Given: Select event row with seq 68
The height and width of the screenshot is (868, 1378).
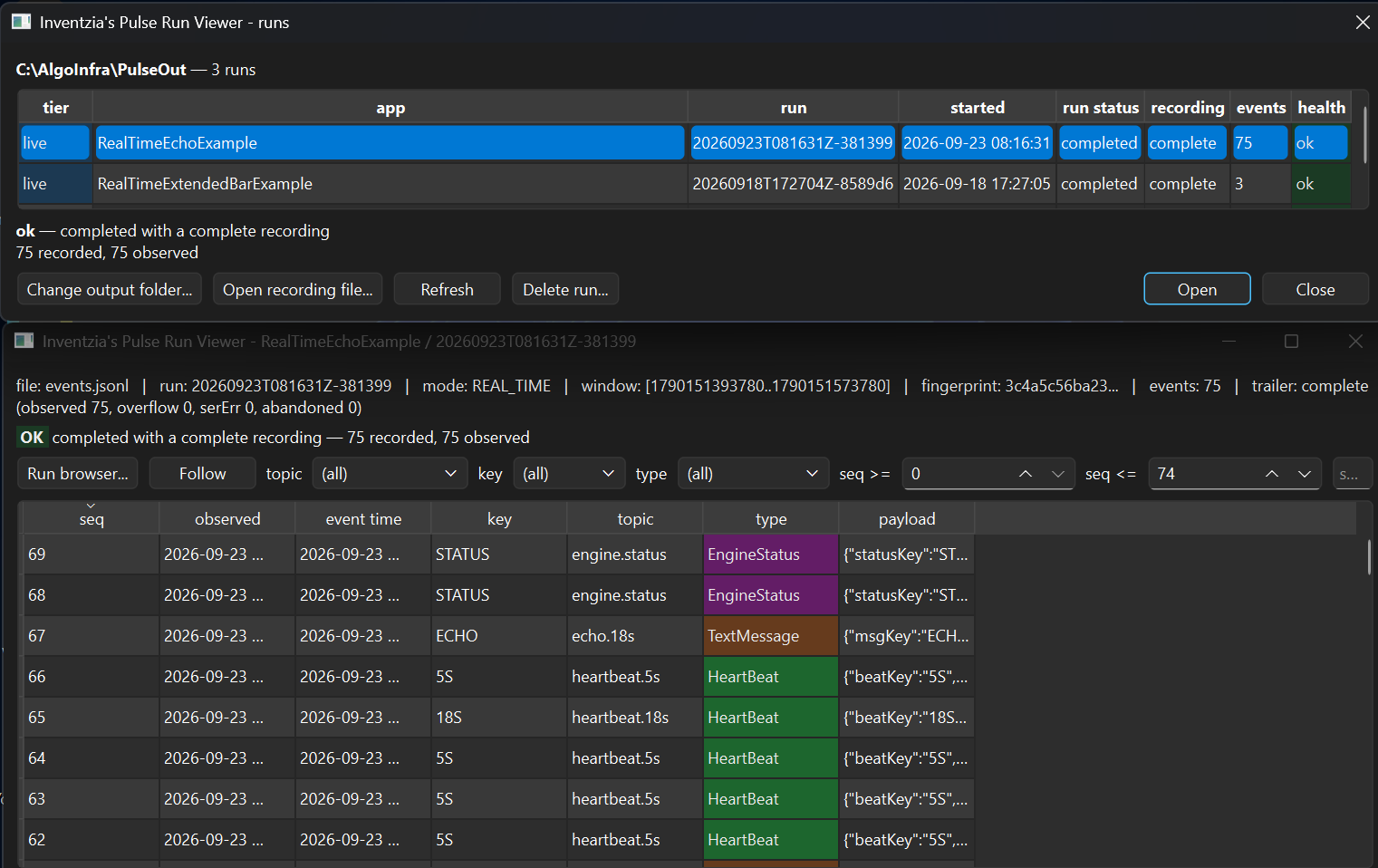Looking at the screenshot, I should pyautogui.click(x=499, y=594).
